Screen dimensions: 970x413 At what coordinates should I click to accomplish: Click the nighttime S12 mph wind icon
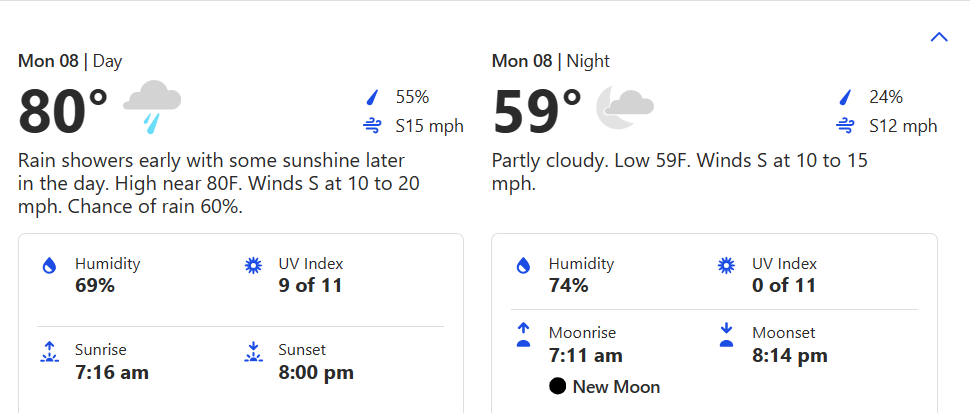(x=846, y=126)
